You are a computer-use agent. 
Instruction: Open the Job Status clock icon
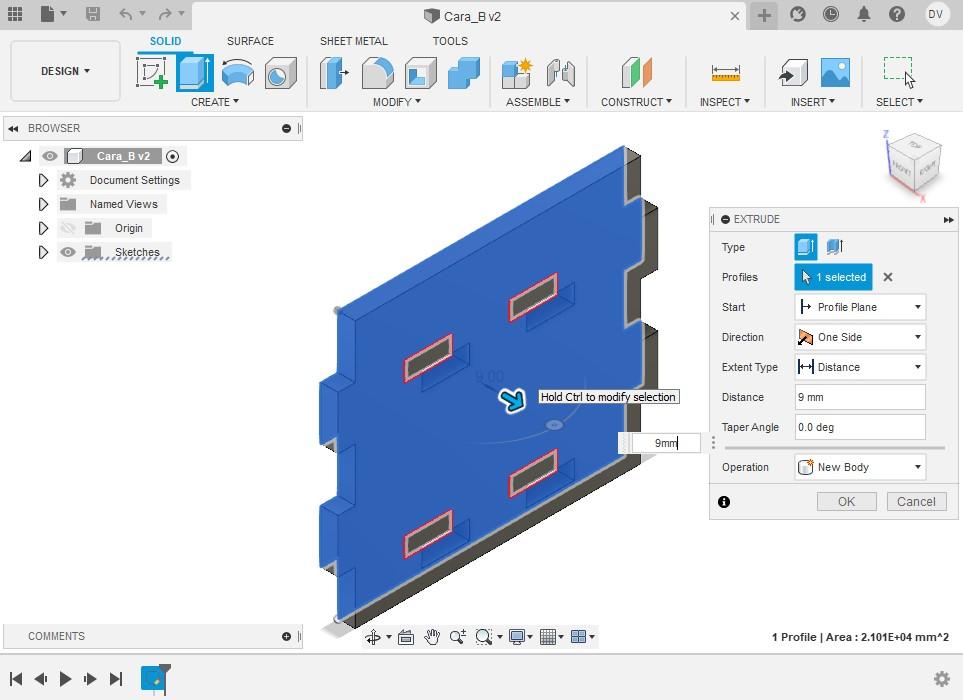coord(830,14)
